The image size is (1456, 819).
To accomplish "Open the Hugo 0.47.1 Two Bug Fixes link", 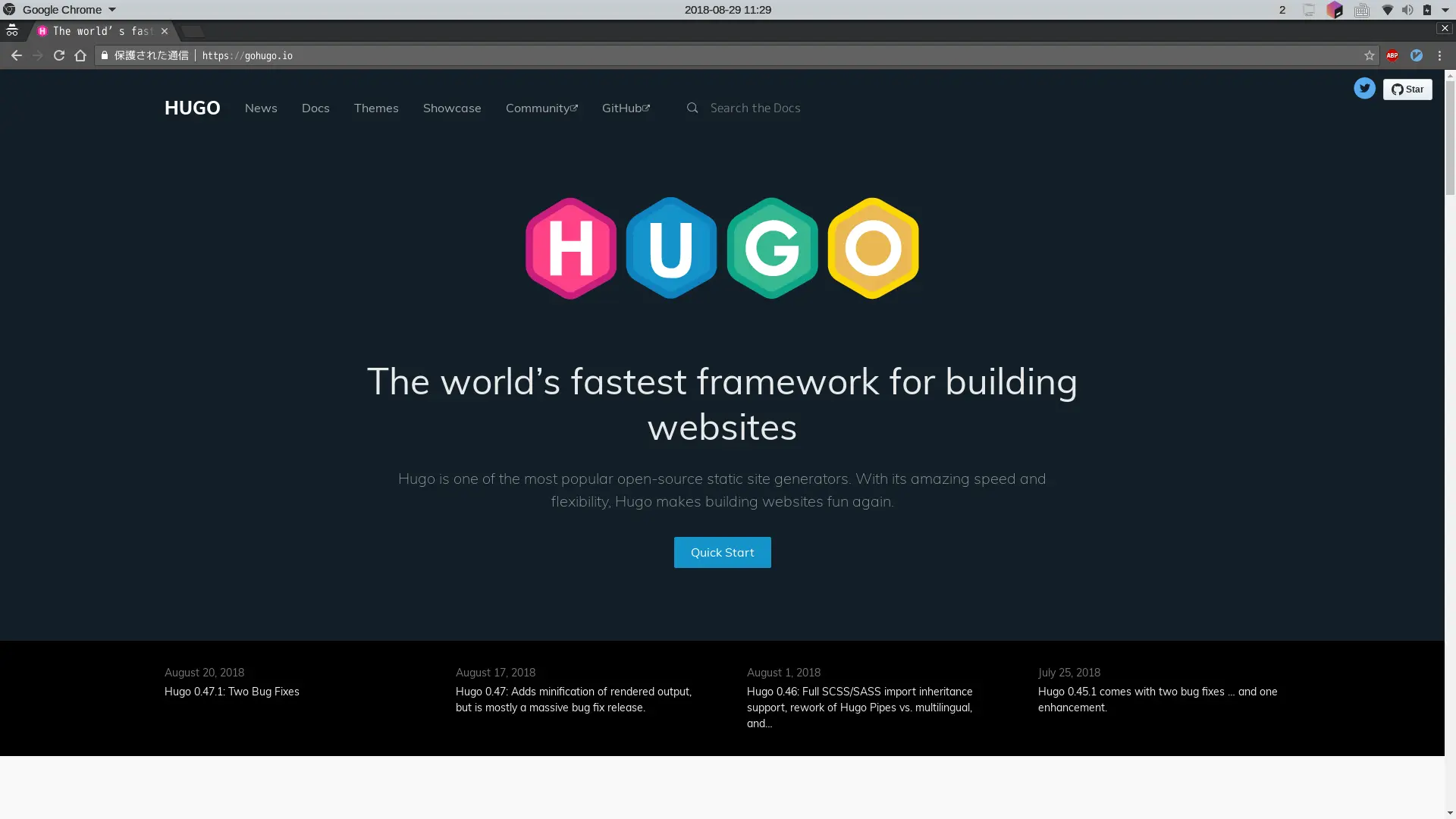I will 231,691.
